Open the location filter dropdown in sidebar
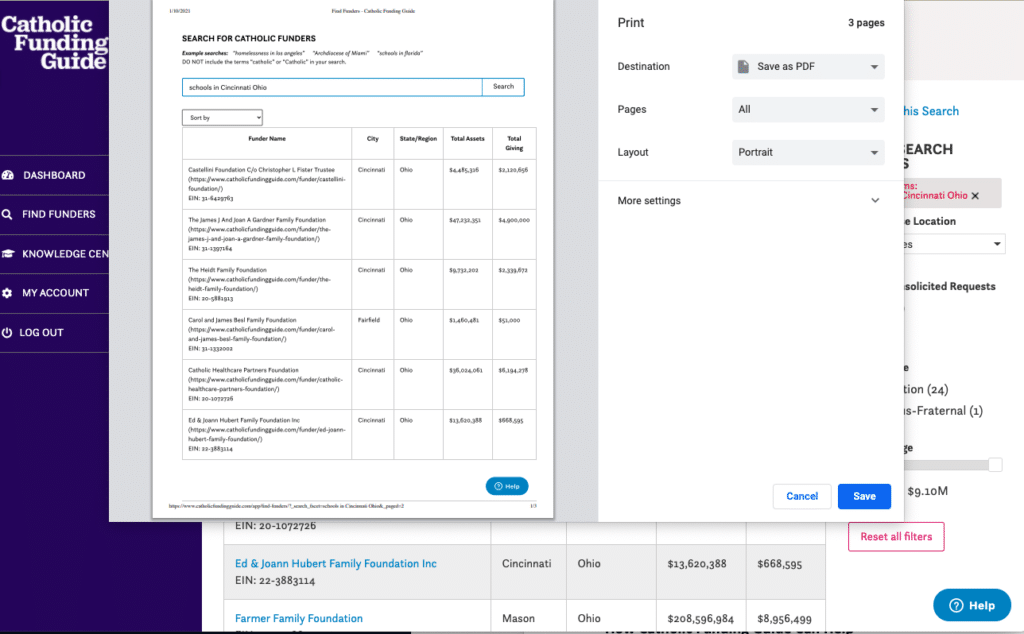 click(955, 244)
